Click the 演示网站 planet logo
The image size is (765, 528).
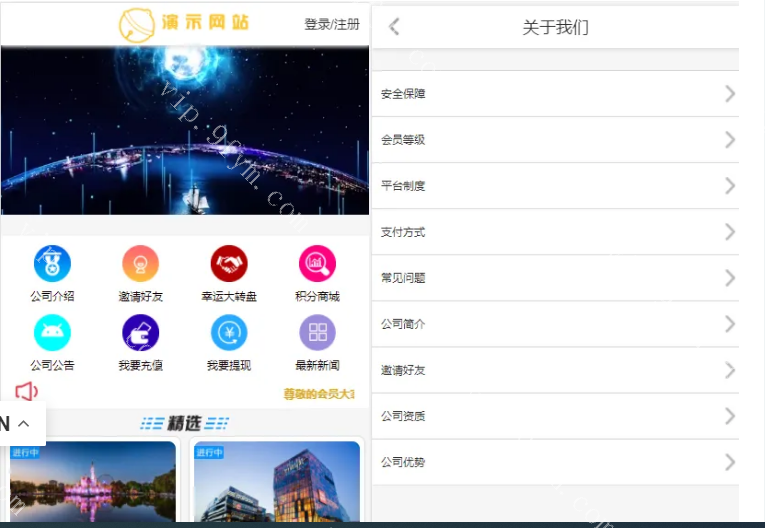tap(137, 25)
